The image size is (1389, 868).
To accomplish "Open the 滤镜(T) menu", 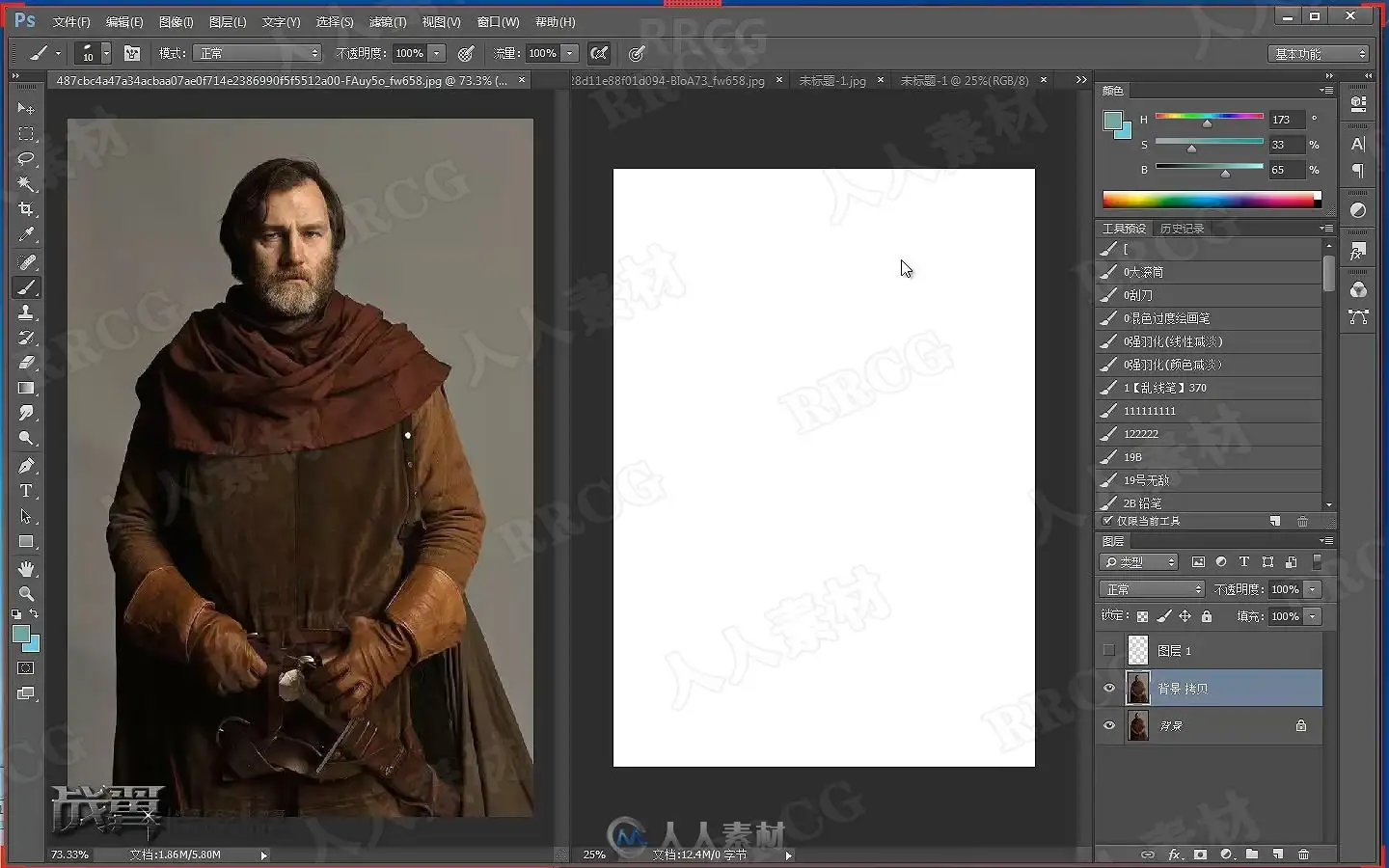I will pos(388,21).
